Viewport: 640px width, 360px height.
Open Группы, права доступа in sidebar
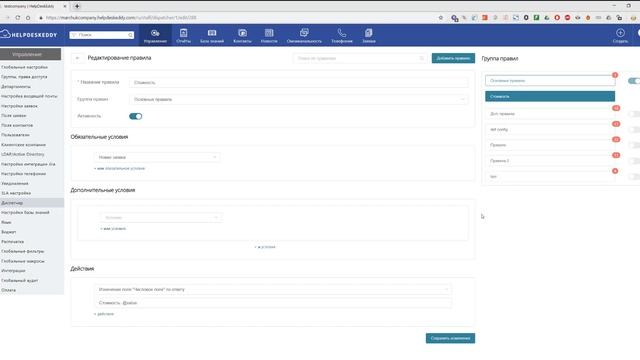[x=24, y=77]
